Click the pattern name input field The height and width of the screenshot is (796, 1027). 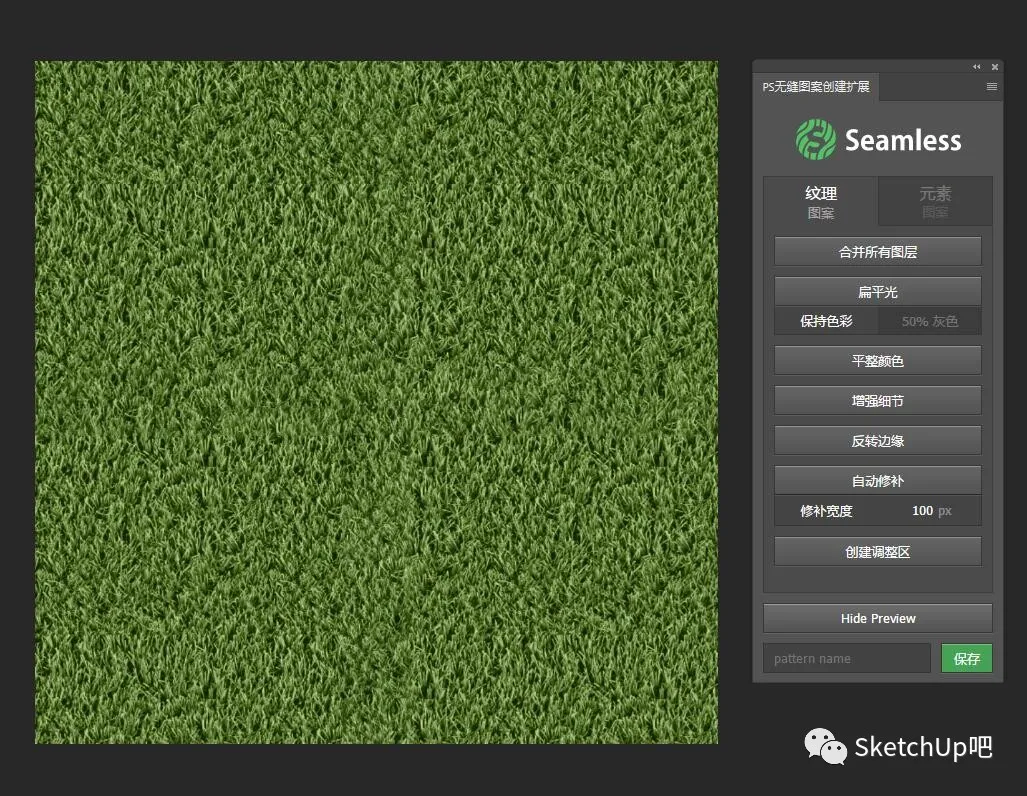coord(846,658)
